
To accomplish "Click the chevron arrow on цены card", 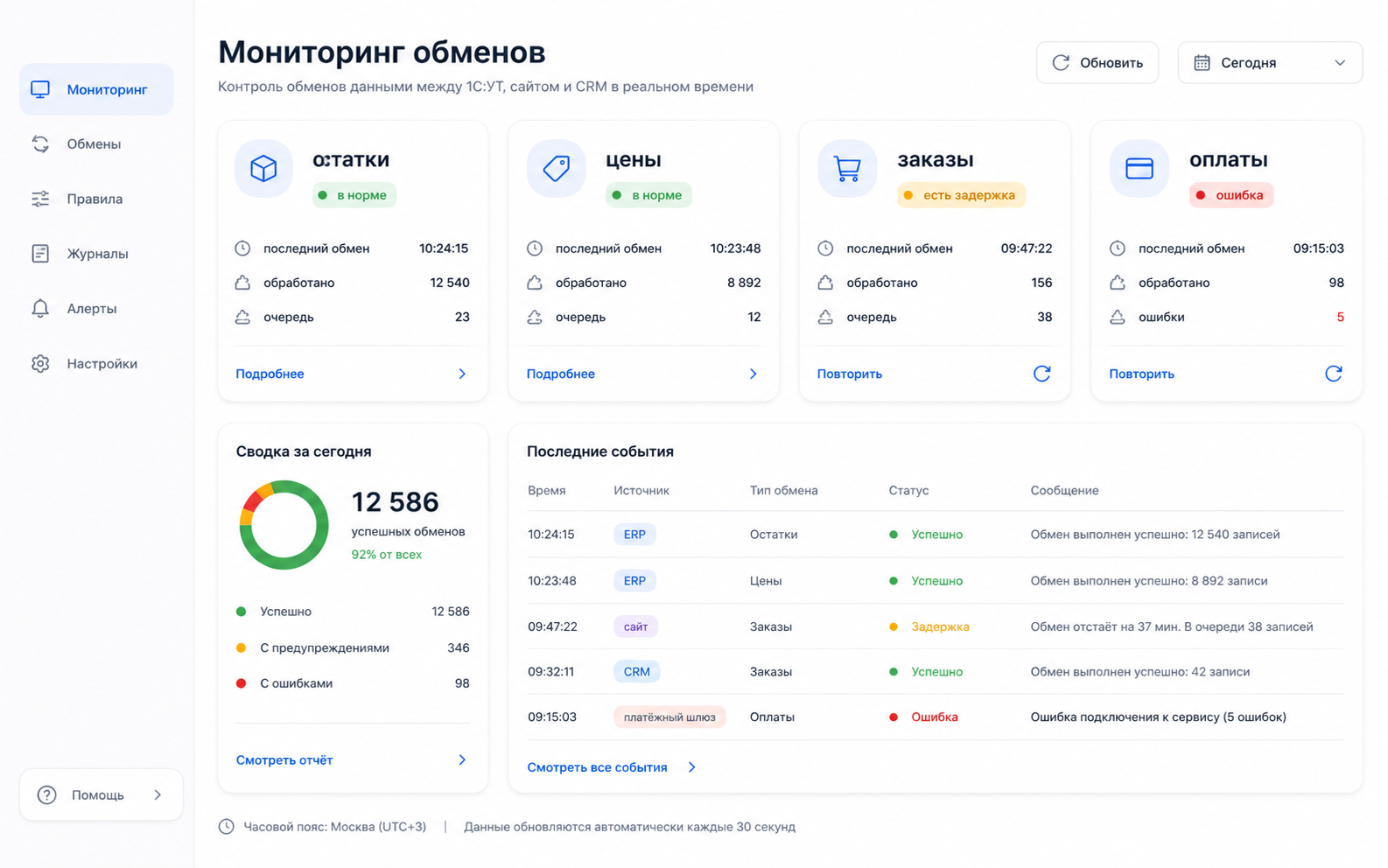I will [x=754, y=374].
